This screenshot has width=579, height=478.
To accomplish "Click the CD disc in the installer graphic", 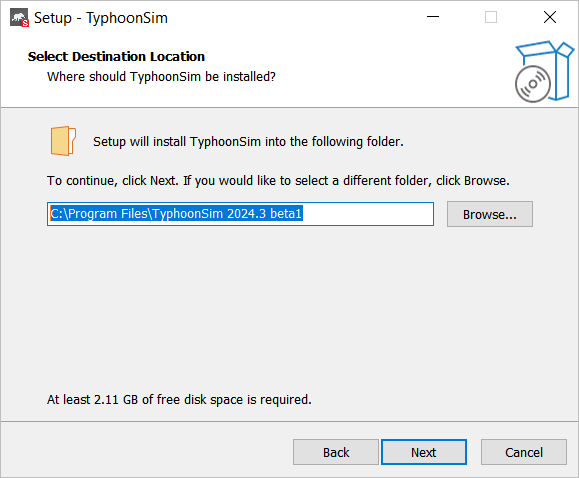I will click(x=532, y=84).
